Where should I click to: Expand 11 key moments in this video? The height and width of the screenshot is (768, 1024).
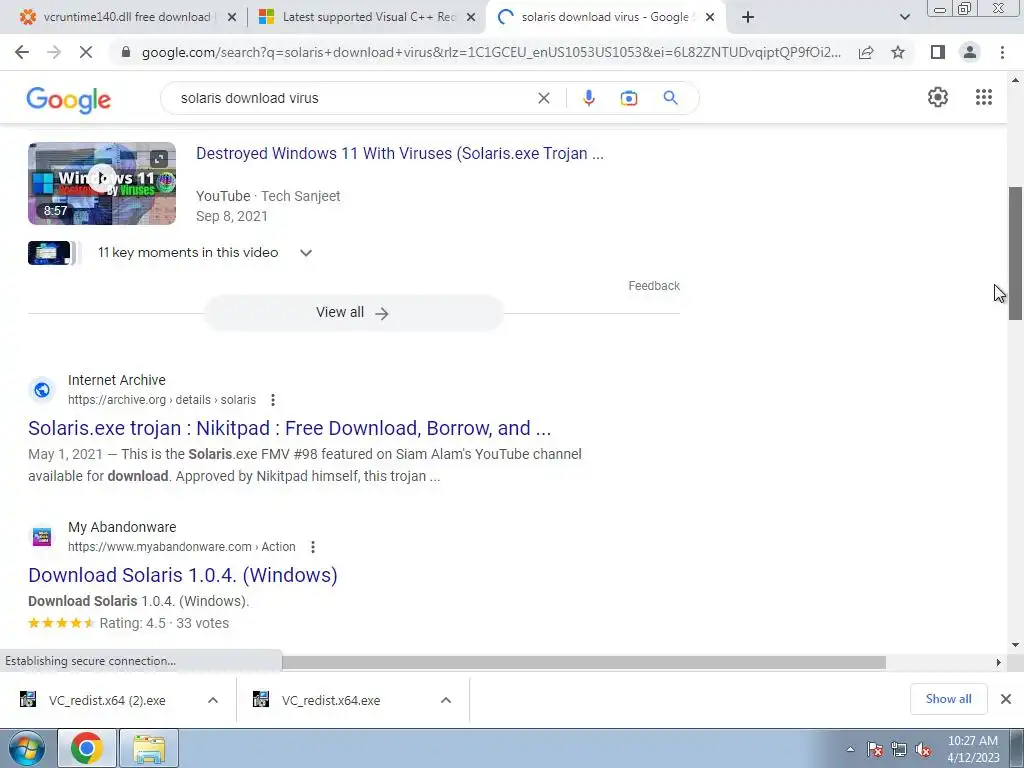(x=305, y=253)
